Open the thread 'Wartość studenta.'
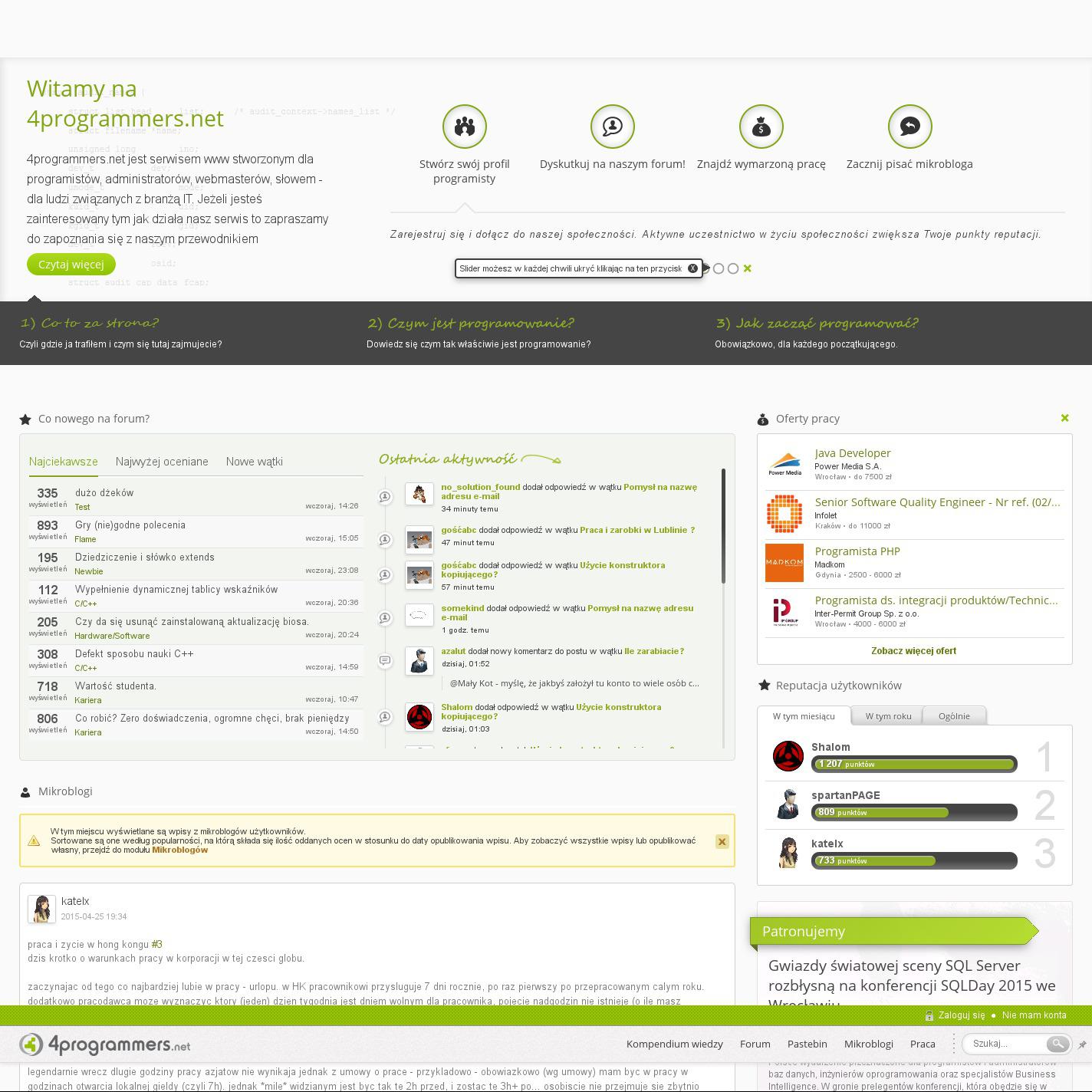The image size is (1092, 1092). (116, 686)
